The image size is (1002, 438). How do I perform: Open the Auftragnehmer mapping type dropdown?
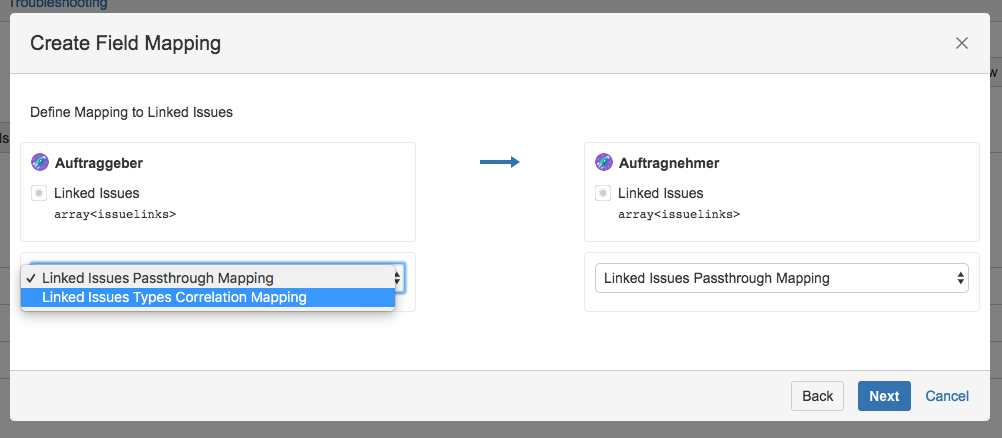click(781, 278)
